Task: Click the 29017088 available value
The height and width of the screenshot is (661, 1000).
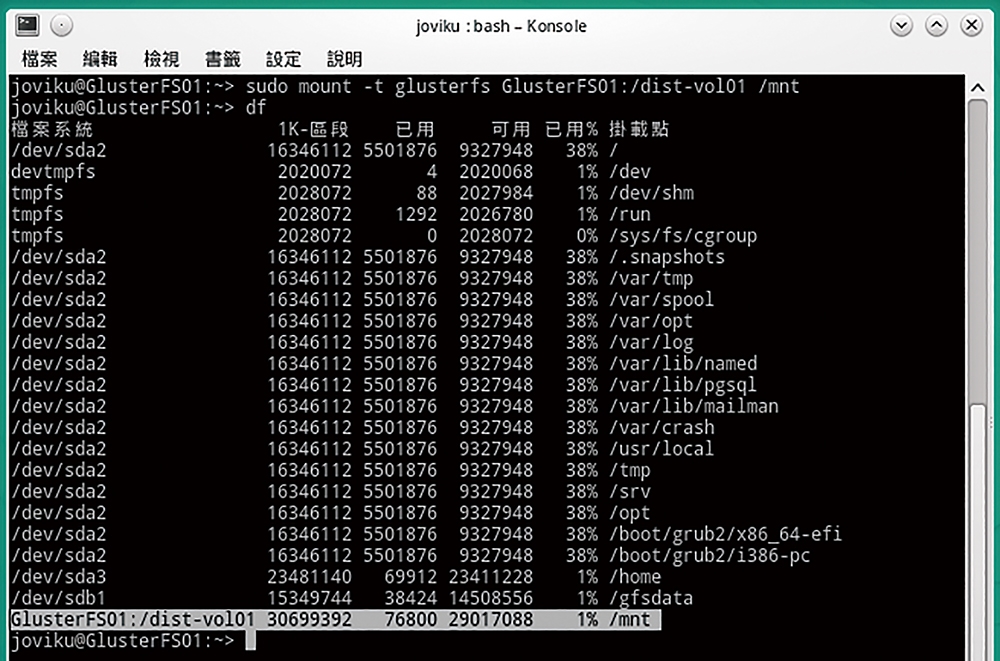Action: (491, 620)
